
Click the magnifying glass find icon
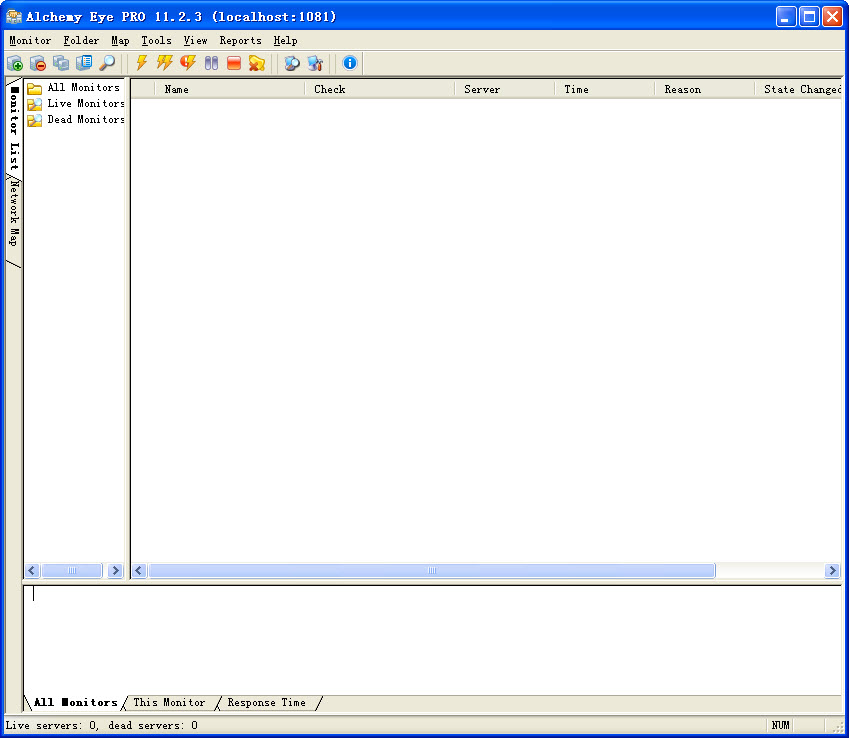107,63
